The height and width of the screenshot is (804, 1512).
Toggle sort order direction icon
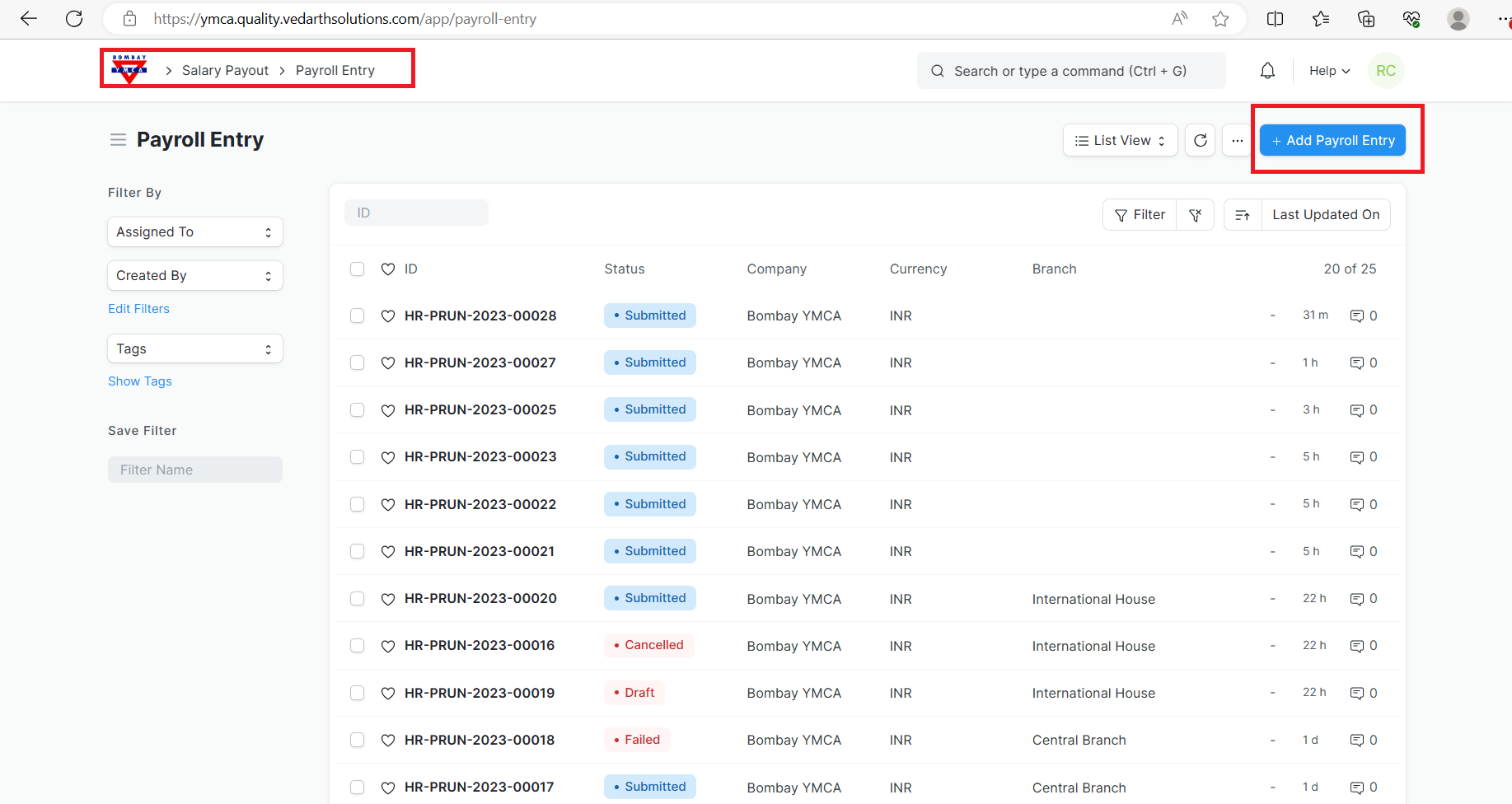(x=1243, y=215)
